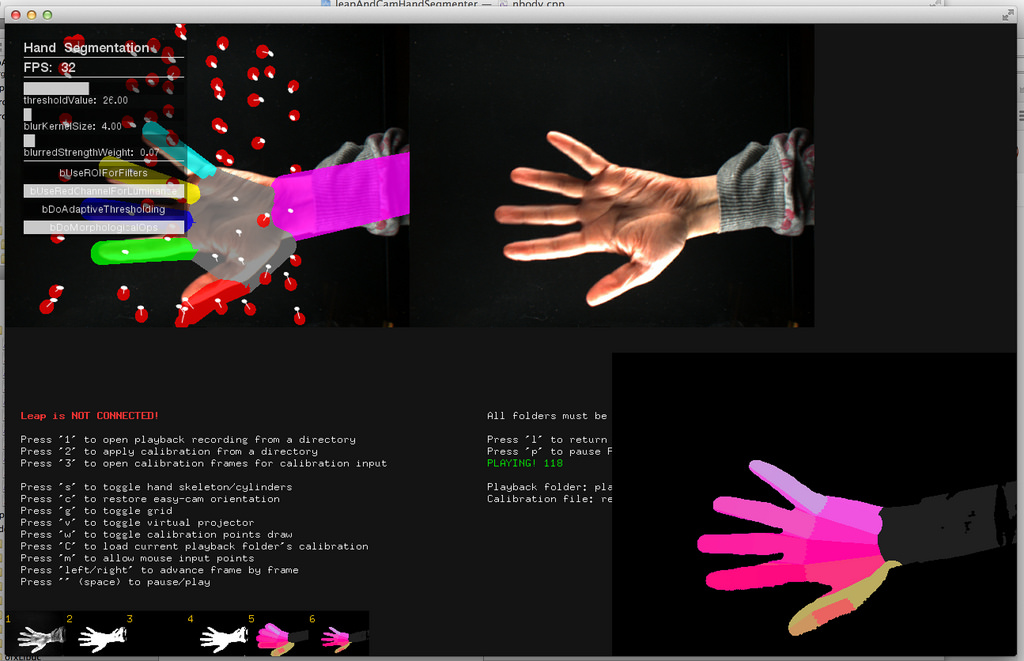This screenshot has width=1024, height=661.
Task: Toggle bUseRedChannelForLuminance option
Action: [104, 191]
